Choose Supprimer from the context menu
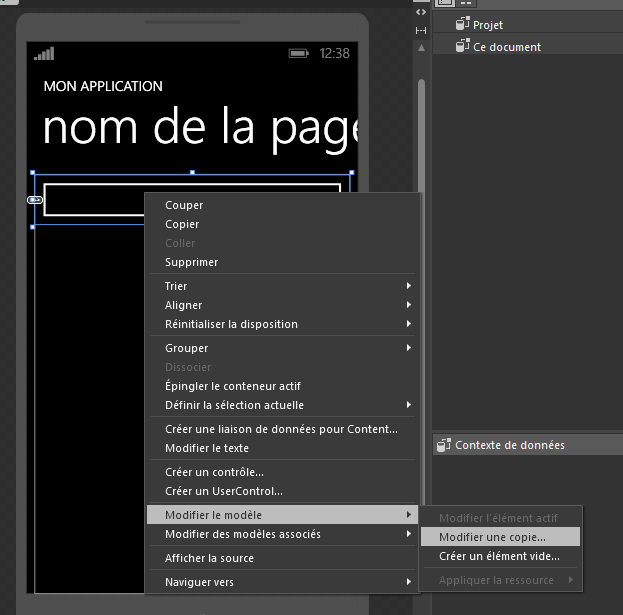 pos(283,262)
